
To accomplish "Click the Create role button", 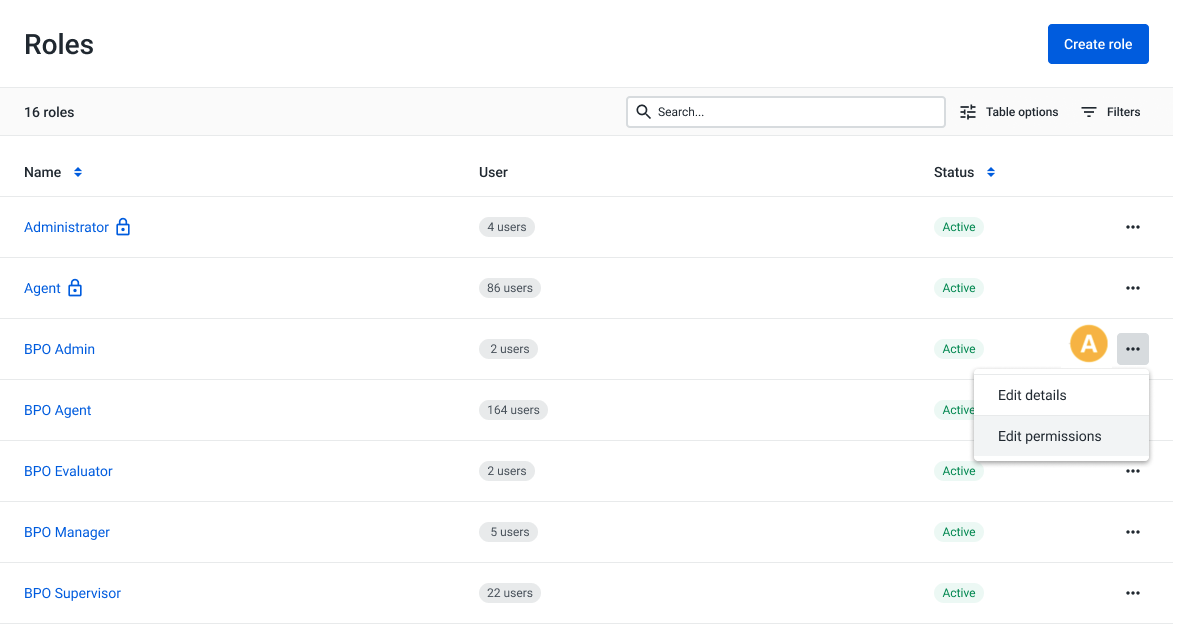I will [x=1098, y=44].
